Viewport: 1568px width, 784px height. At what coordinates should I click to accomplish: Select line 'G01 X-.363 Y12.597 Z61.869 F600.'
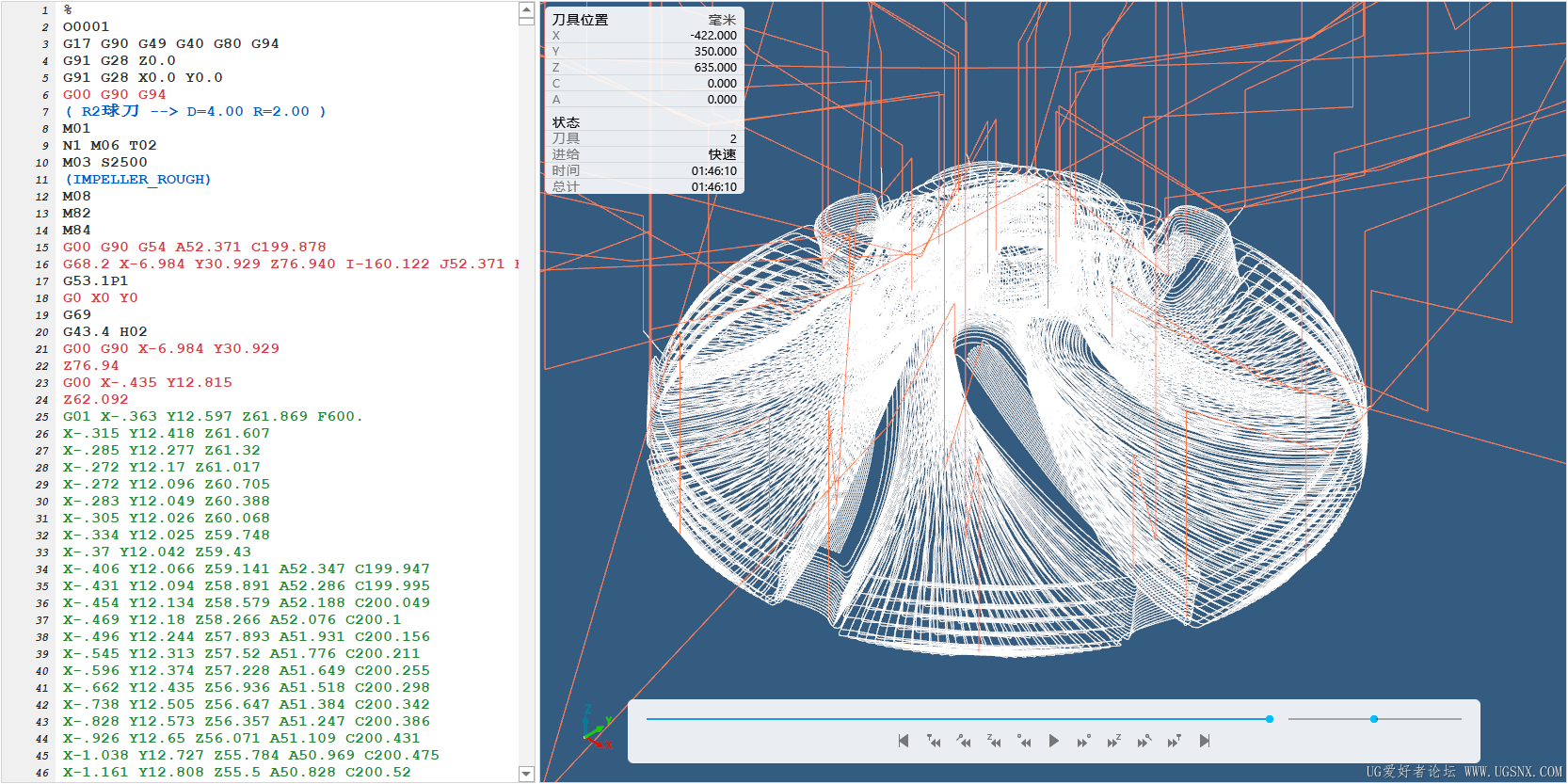[x=213, y=416]
